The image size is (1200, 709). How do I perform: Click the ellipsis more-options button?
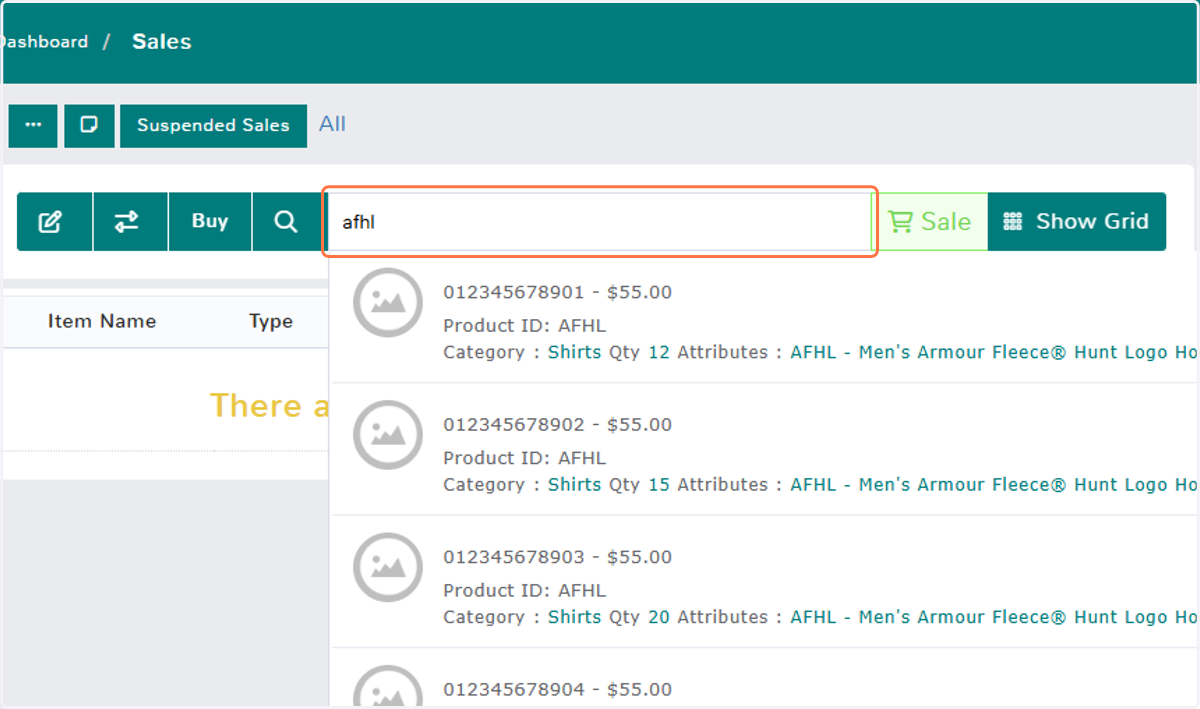pyautogui.click(x=33, y=126)
